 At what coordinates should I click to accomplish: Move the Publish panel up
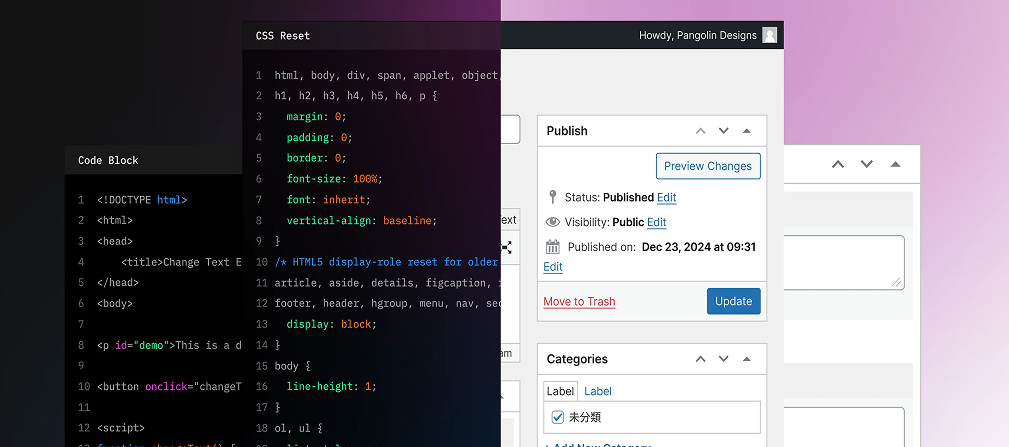pyautogui.click(x=700, y=131)
